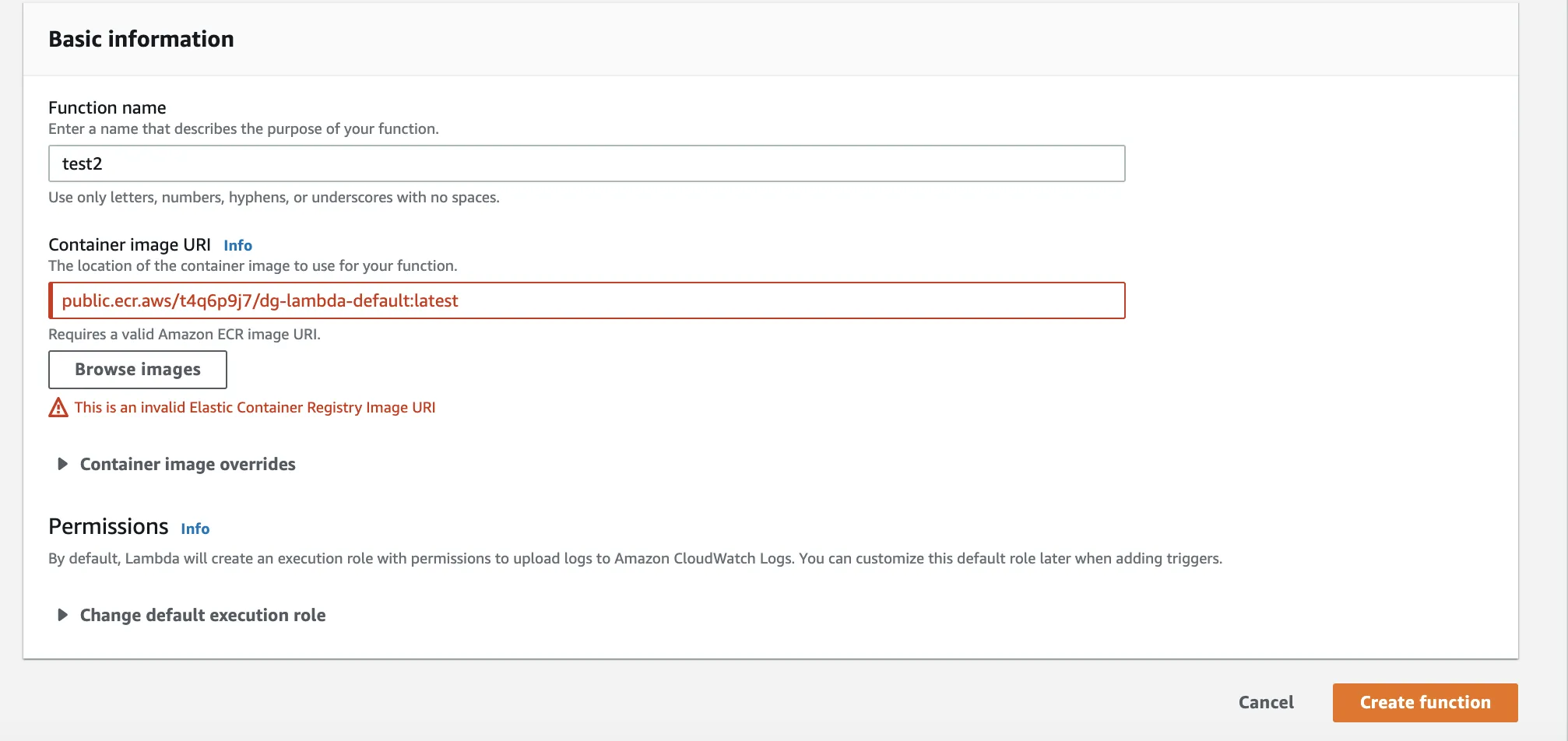
Task: Cancel the function creation
Action: click(1266, 702)
